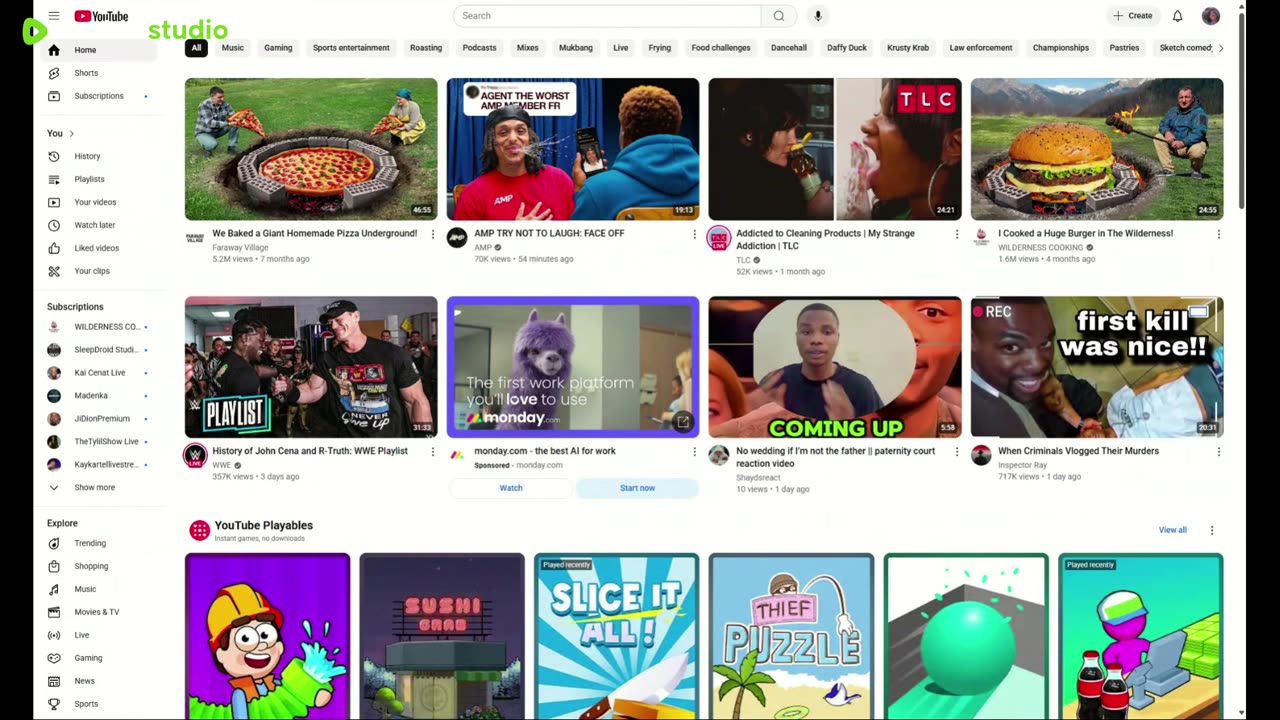This screenshot has width=1280, height=720.
Task: Select the Podcasts filter chip
Action: (x=479, y=48)
